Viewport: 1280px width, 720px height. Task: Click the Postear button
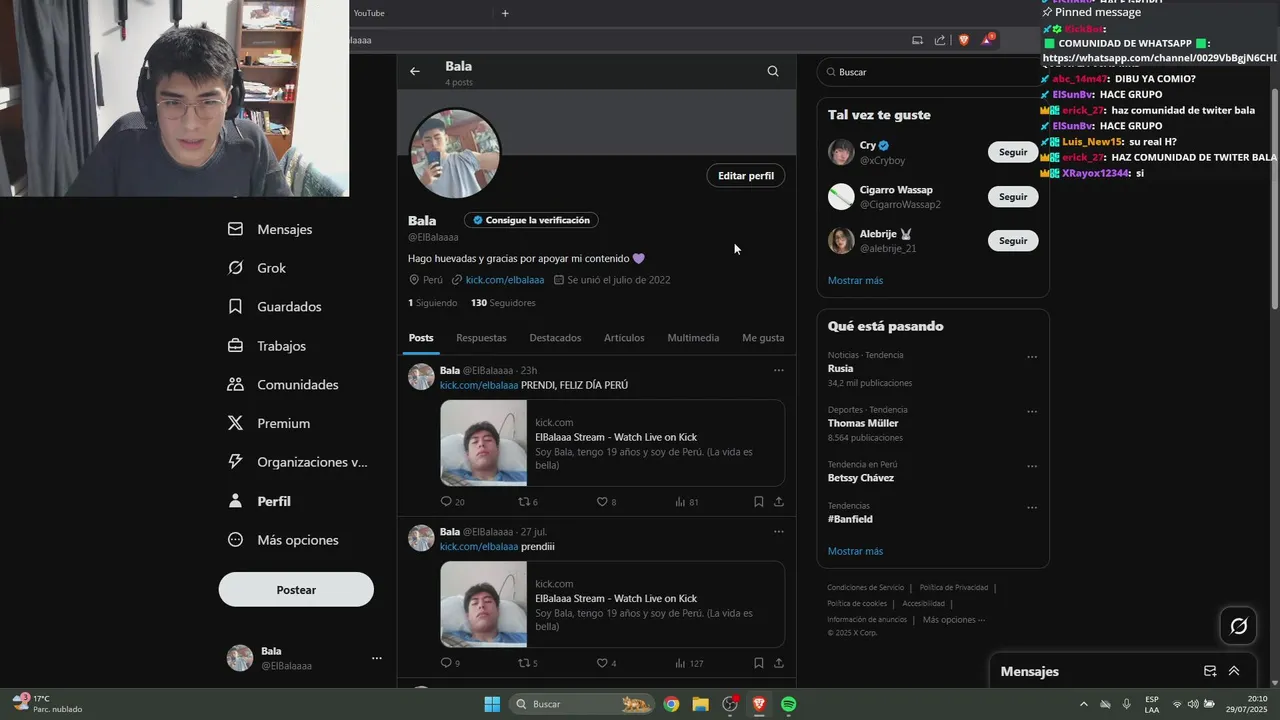(296, 590)
